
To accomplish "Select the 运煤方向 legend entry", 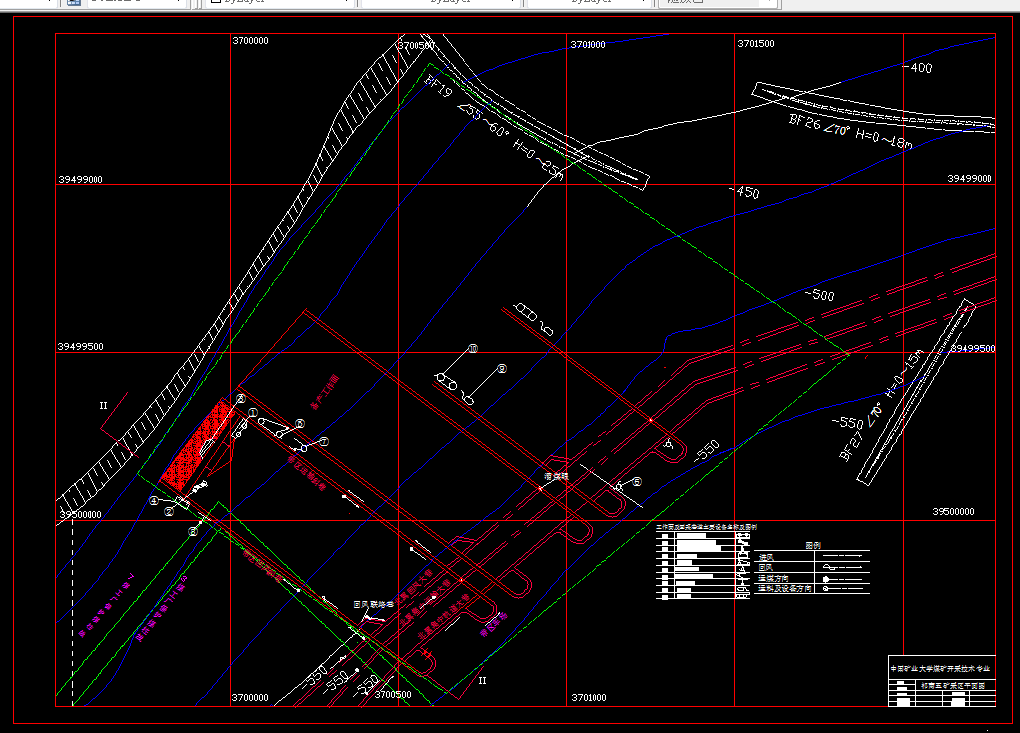I will 773,578.
